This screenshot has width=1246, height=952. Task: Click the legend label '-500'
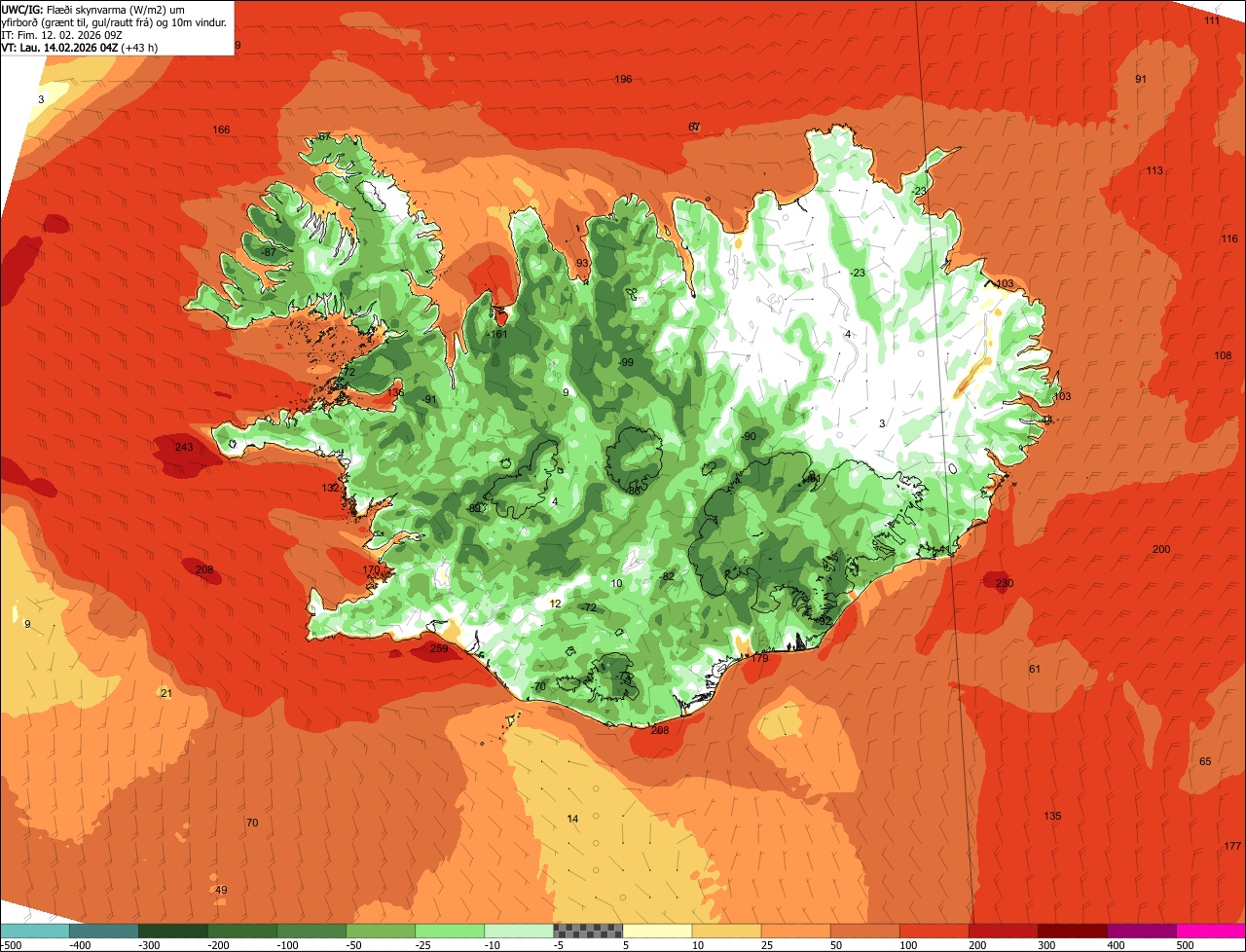pos(10,944)
